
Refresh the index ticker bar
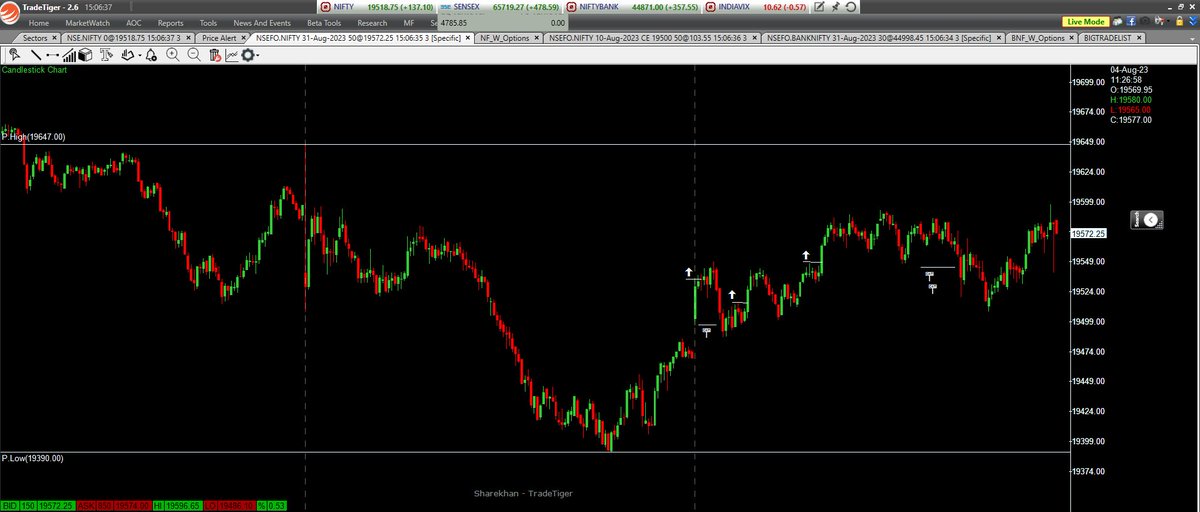point(851,7)
